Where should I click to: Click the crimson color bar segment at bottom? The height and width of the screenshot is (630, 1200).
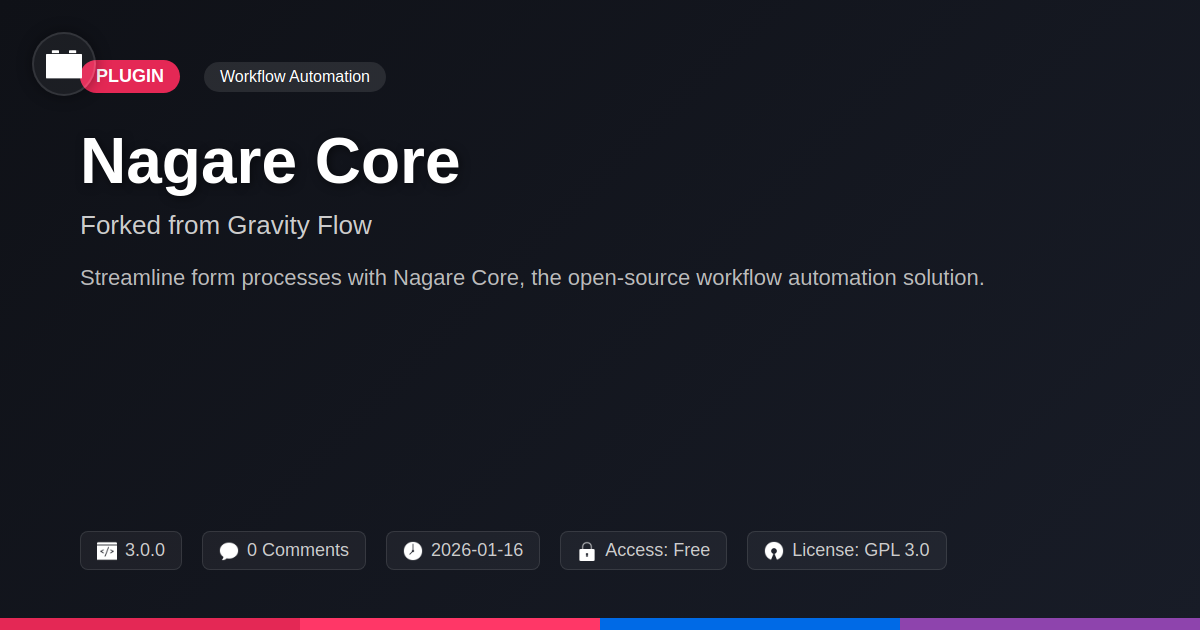tap(150, 624)
